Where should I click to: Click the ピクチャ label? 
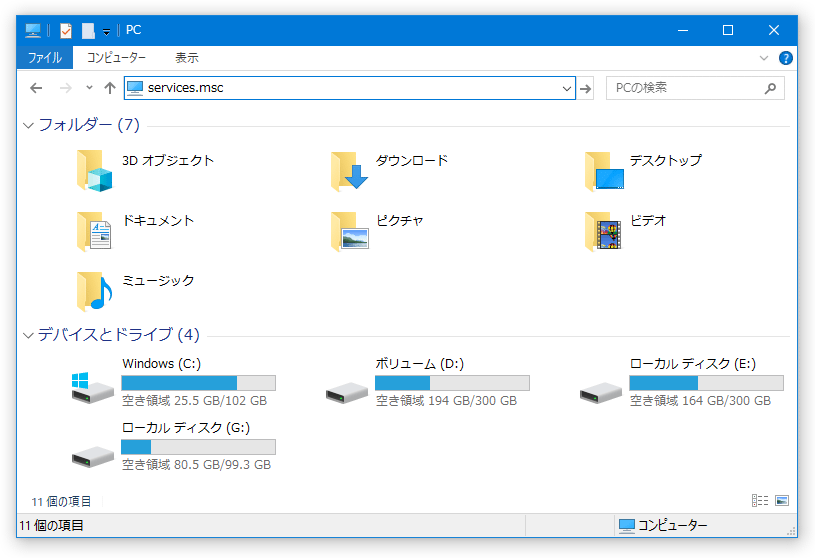click(x=400, y=221)
